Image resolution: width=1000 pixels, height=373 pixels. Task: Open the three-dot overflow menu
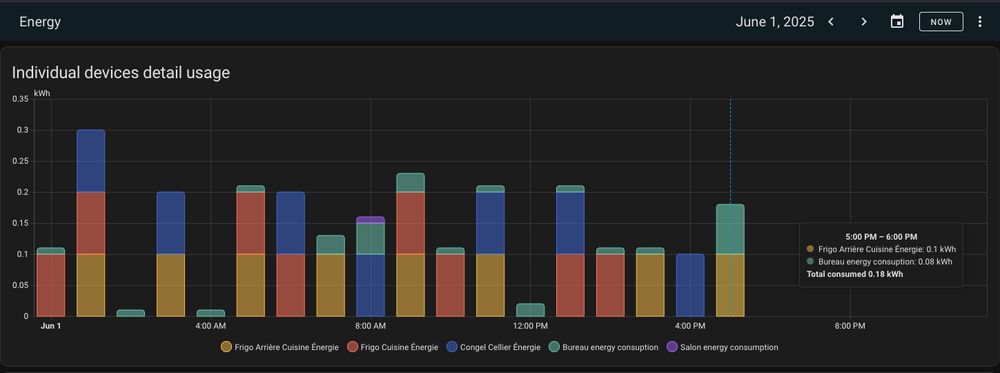pos(980,22)
